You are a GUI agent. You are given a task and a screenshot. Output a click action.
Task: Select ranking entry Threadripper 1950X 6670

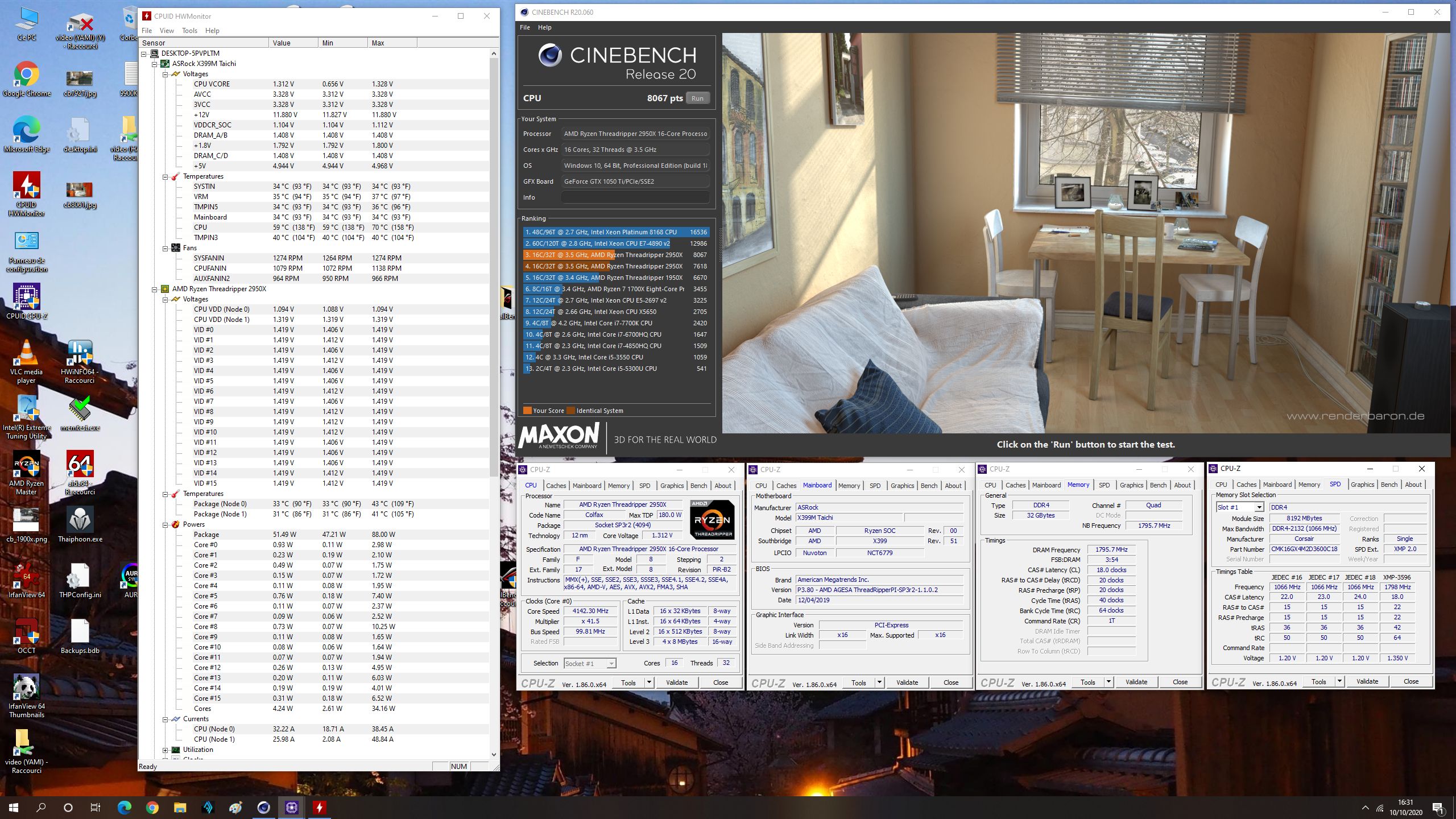tap(616, 278)
